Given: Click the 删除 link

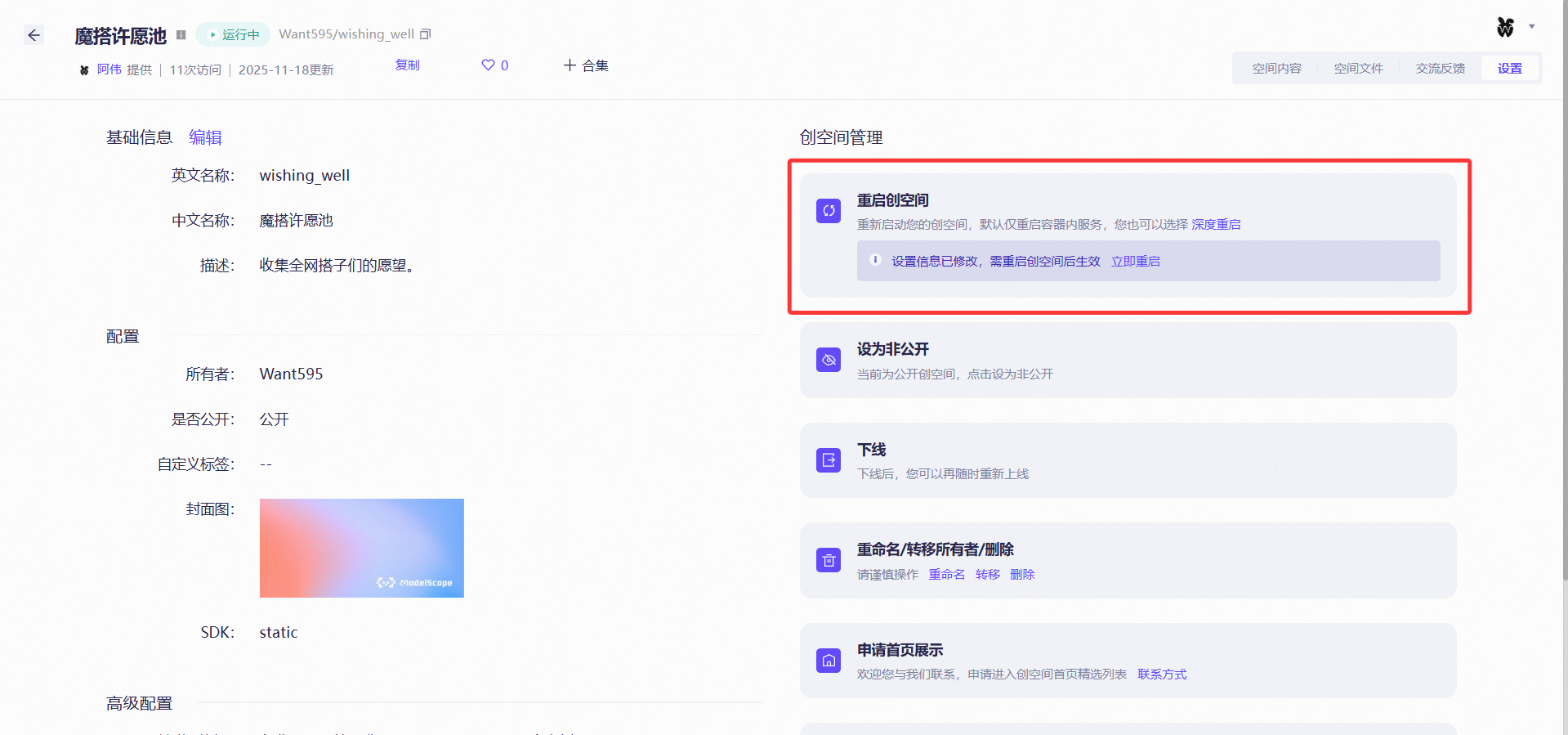Looking at the screenshot, I should coord(1022,575).
